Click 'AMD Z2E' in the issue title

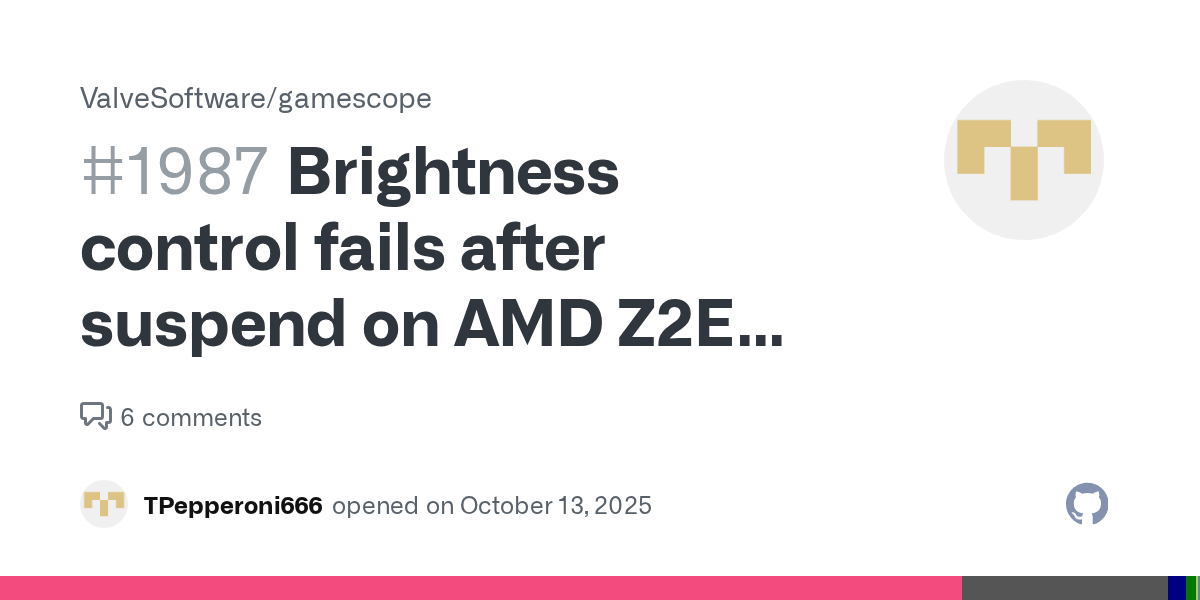coord(591,327)
